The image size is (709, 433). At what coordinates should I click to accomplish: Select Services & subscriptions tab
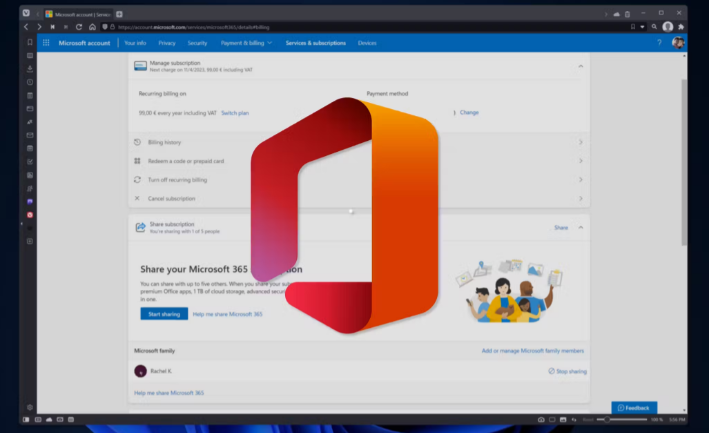pos(316,43)
